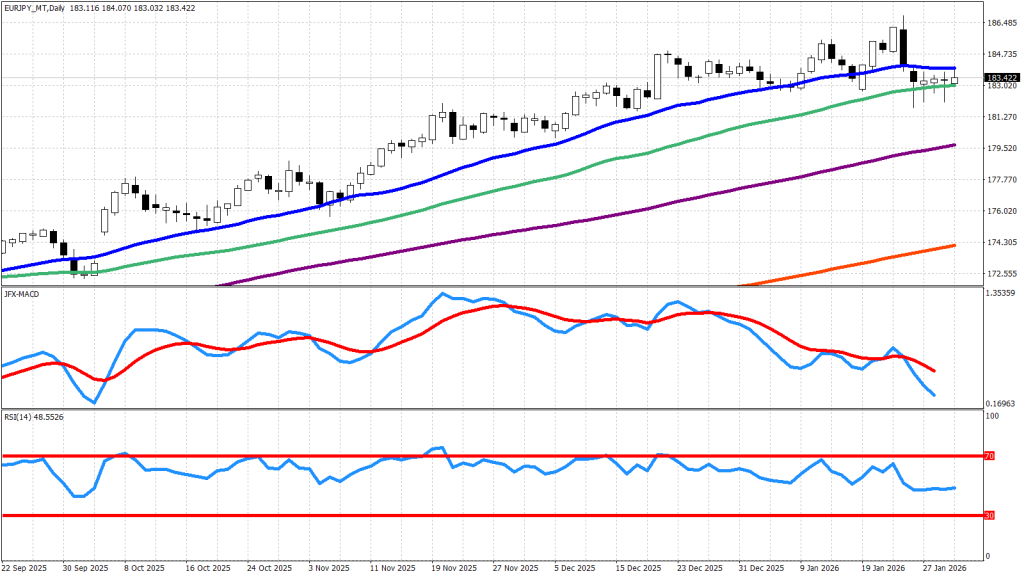Viewport: 1024px width, 576px height.
Task: Select the orange moving average line
Action: click(x=850, y=263)
